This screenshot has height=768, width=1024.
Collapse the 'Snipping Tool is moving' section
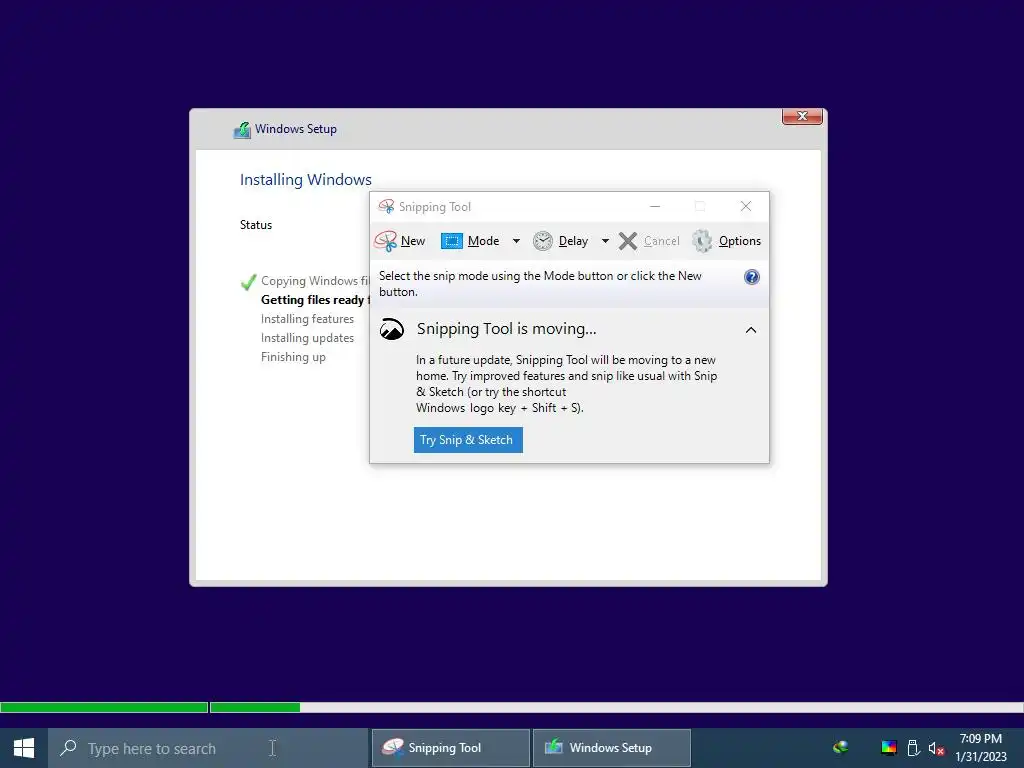pos(751,330)
